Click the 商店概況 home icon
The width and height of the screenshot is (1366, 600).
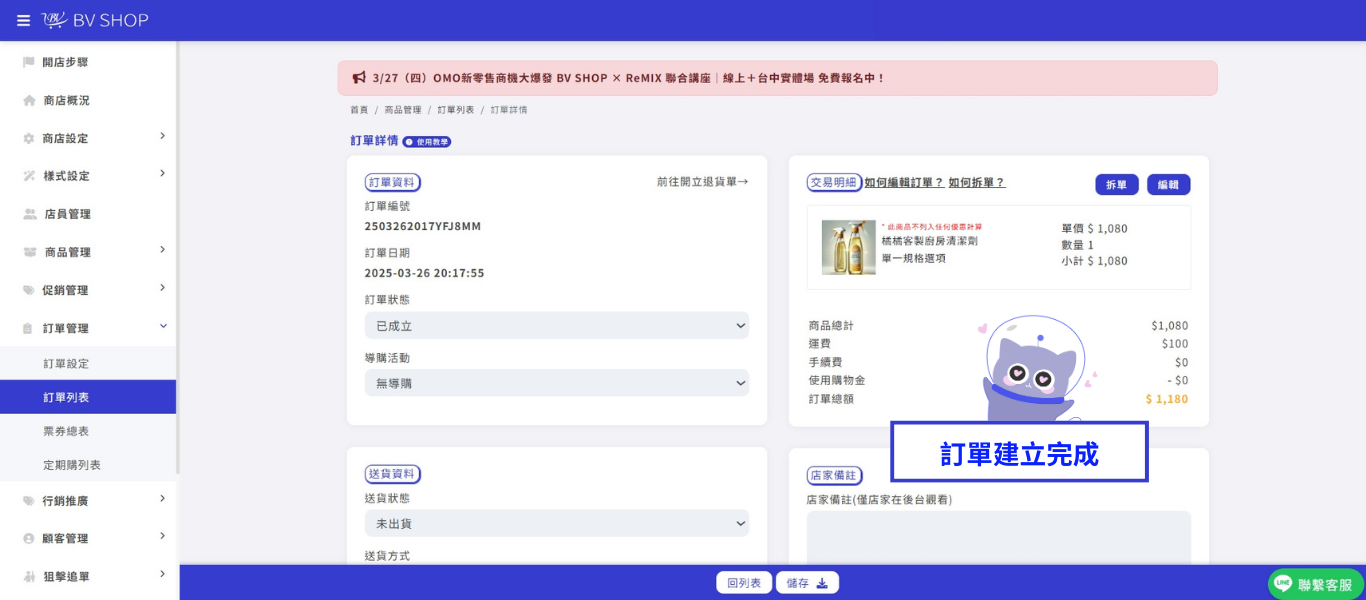(29, 100)
